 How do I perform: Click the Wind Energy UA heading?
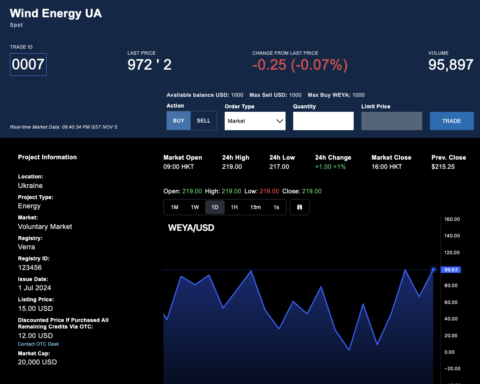click(x=56, y=13)
